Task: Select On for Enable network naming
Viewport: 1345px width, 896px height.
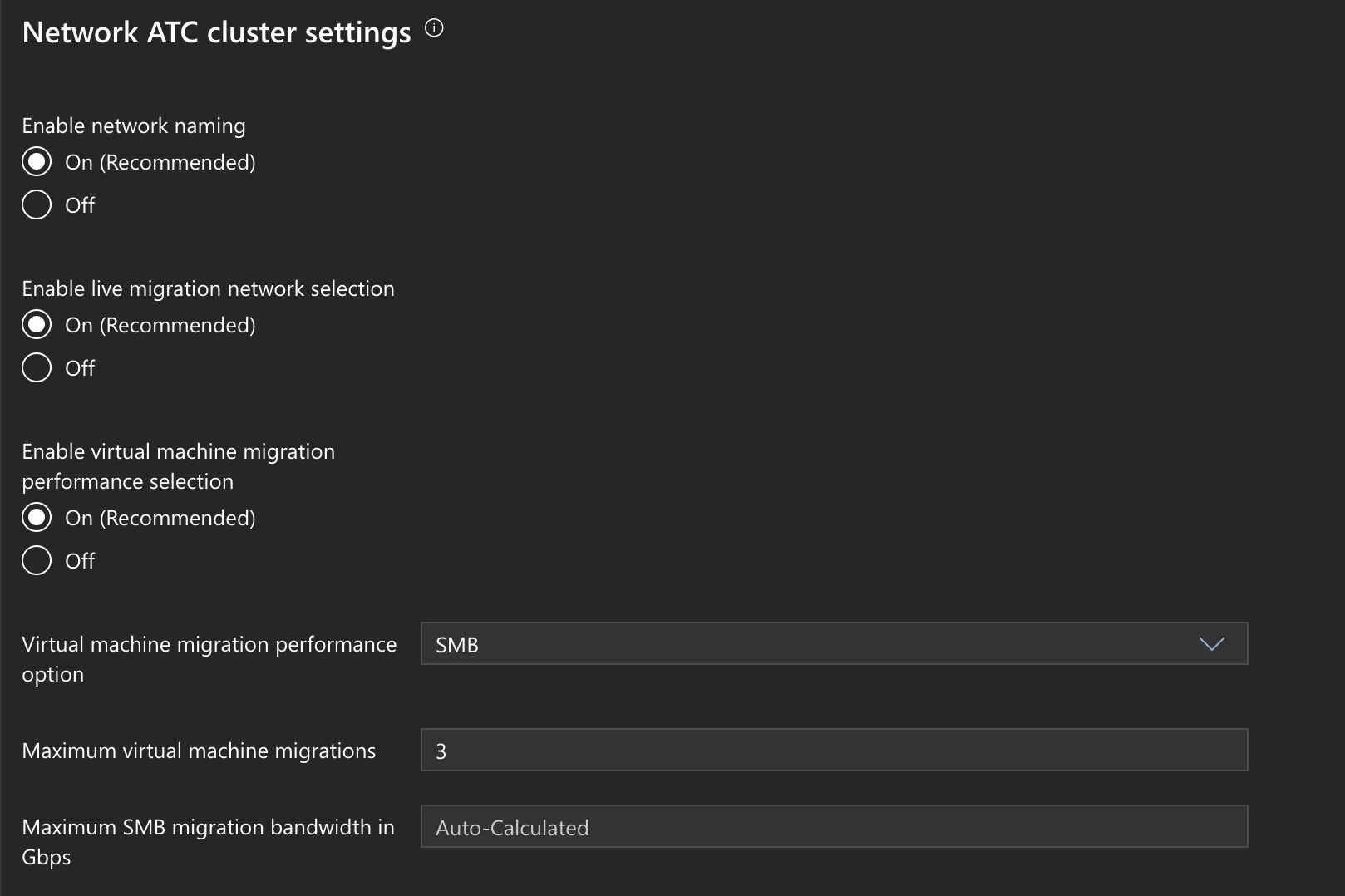Action: (x=37, y=162)
